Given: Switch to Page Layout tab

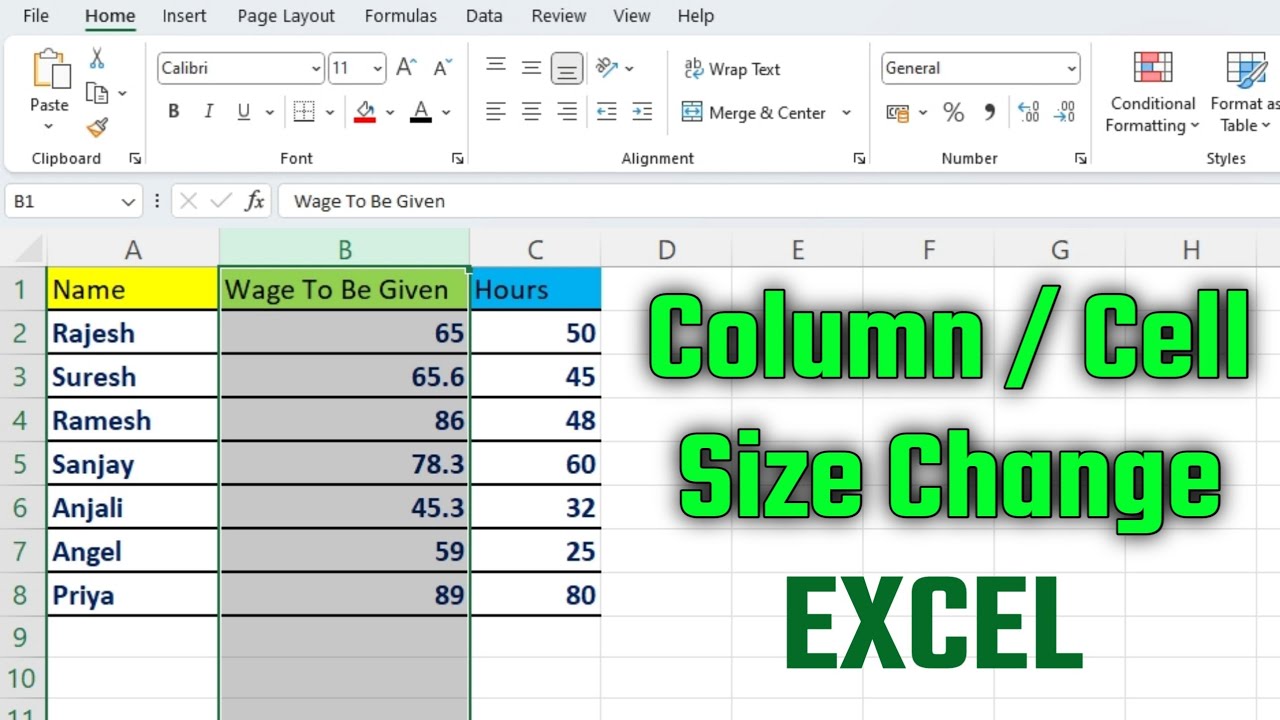Looking at the screenshot, I should (286, 16).
